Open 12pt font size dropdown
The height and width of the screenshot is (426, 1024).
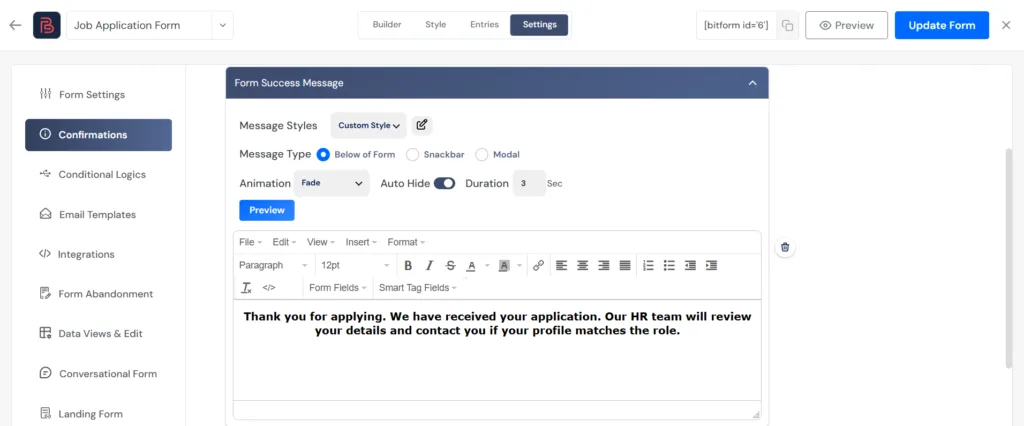355,265
